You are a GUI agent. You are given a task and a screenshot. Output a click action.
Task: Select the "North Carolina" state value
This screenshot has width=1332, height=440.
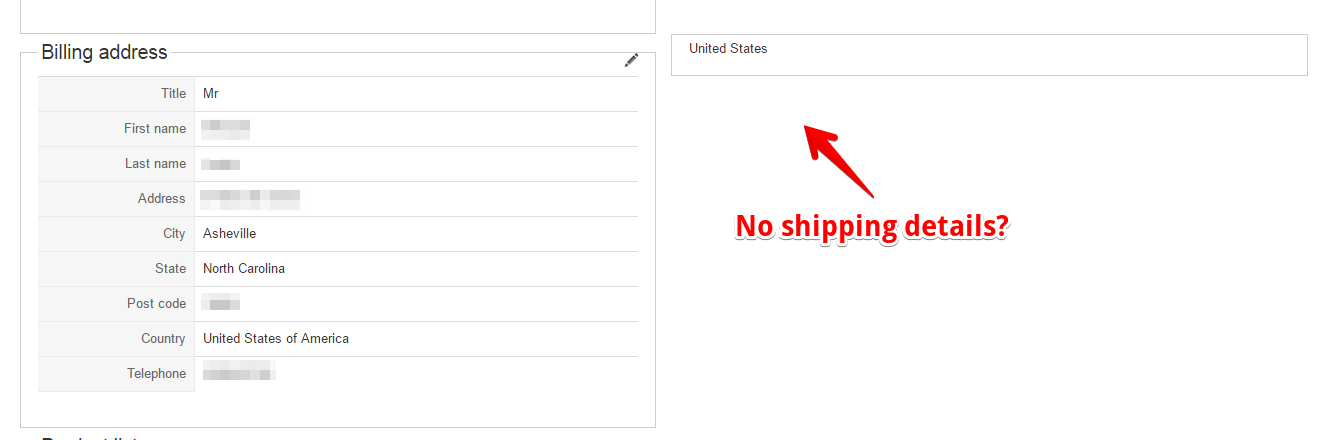pyautogui.click(x=244, y=269)
